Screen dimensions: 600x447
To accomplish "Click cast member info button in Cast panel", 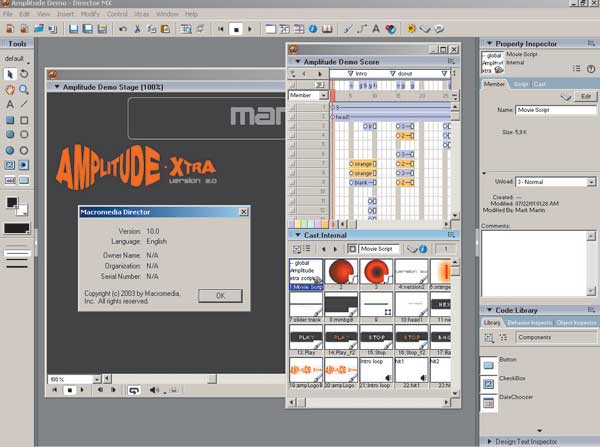I will pyautogui.click(x=423, y=249).
